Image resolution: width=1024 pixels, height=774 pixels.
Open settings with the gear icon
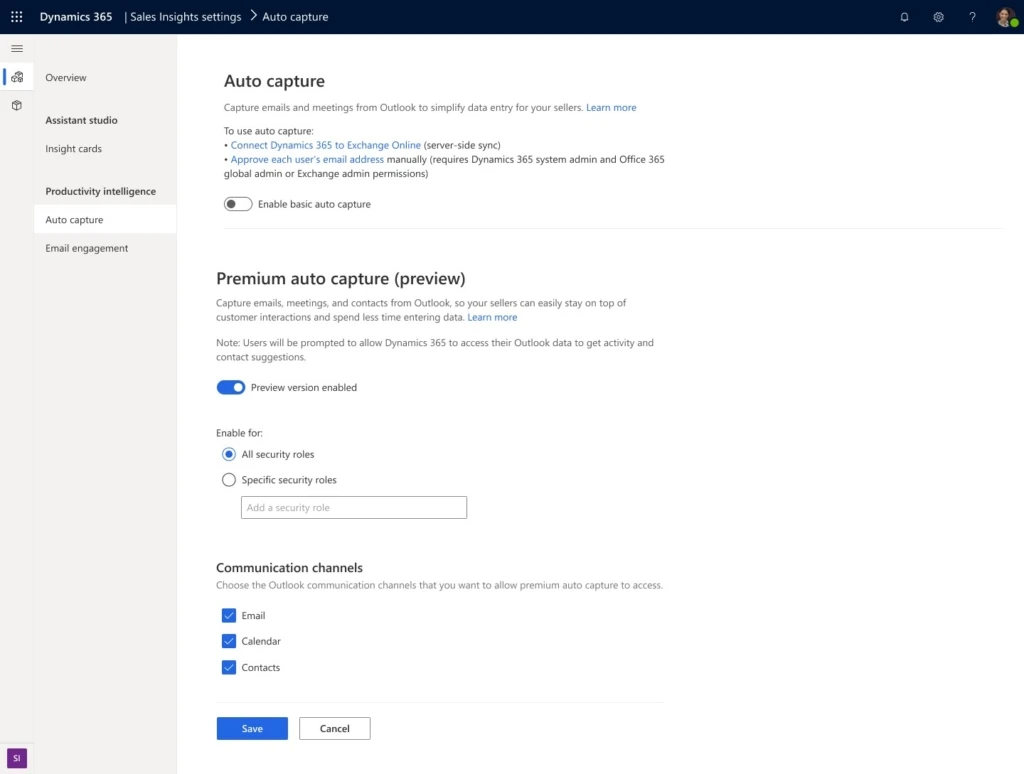click(938, 17)
